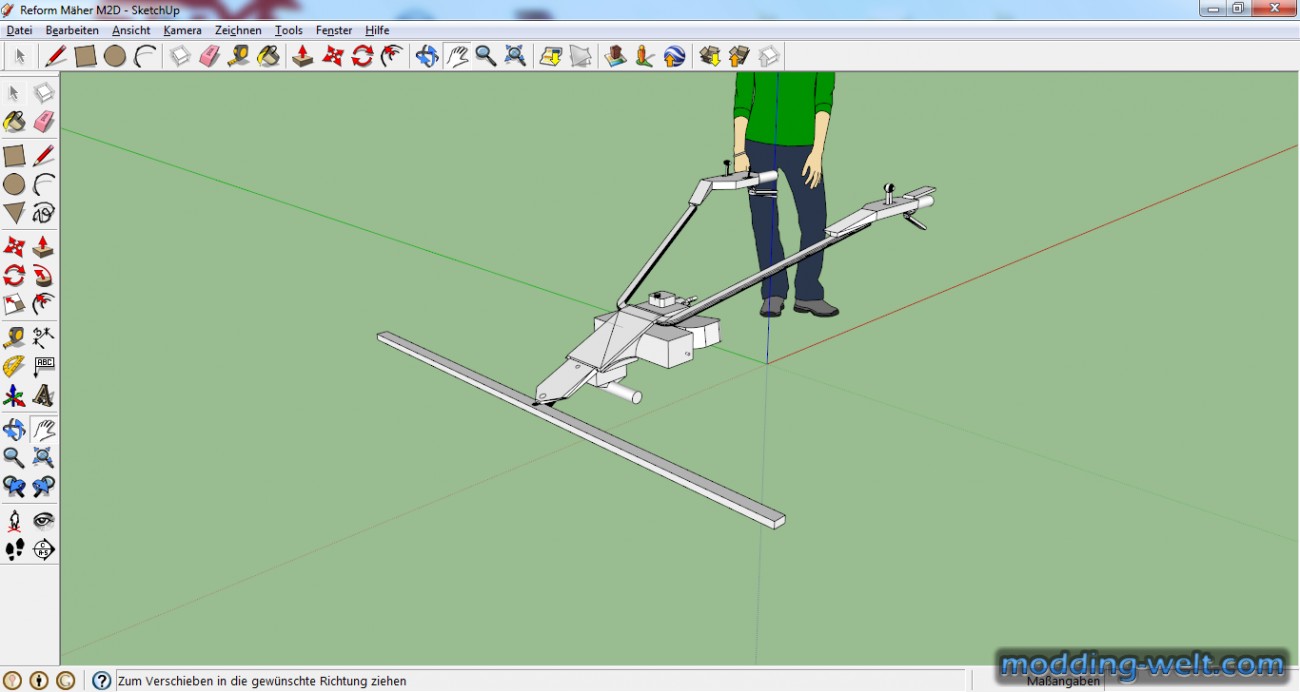The width and height of the screenshot is (1300, 692).
Task: Click the Pan hand in left palette
Action: tap(43, 429)
